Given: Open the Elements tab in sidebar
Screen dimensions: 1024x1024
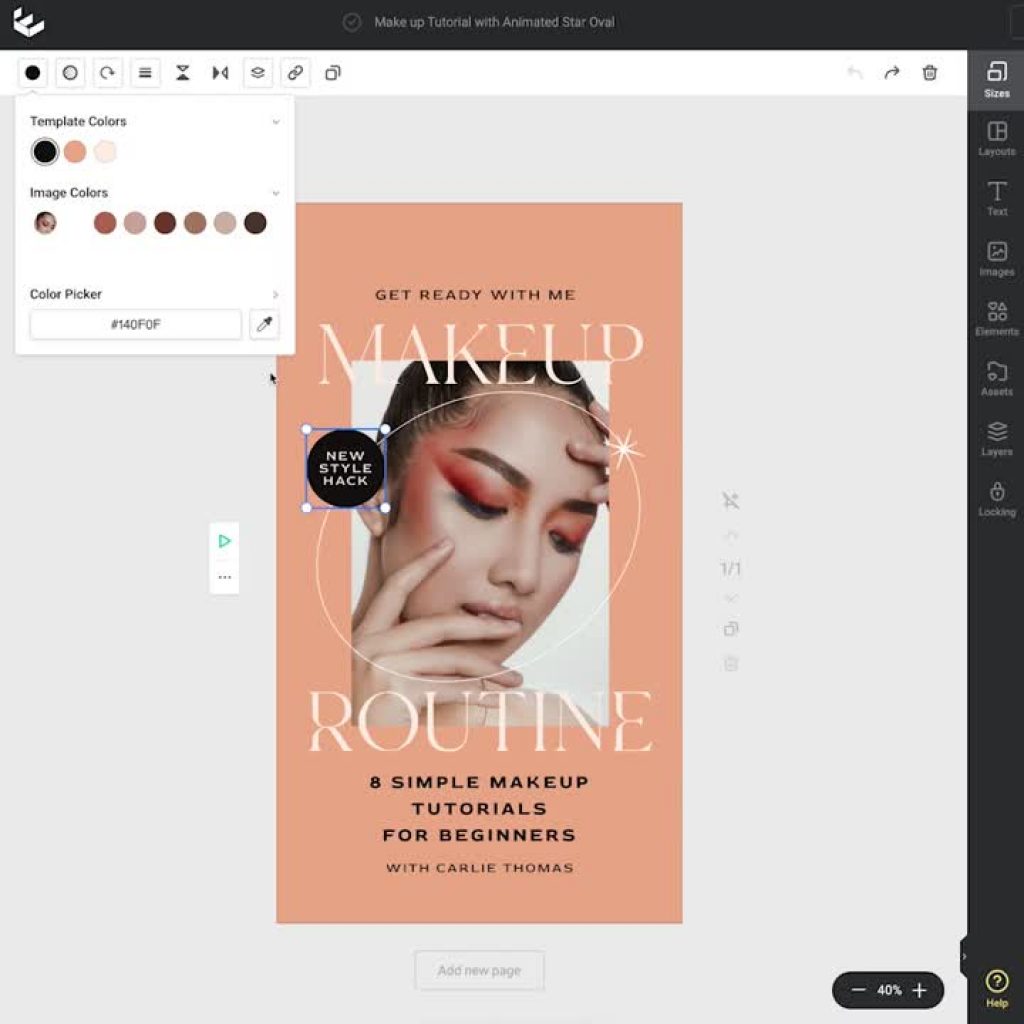Looking at the screenshot, I should coord(996,318).
